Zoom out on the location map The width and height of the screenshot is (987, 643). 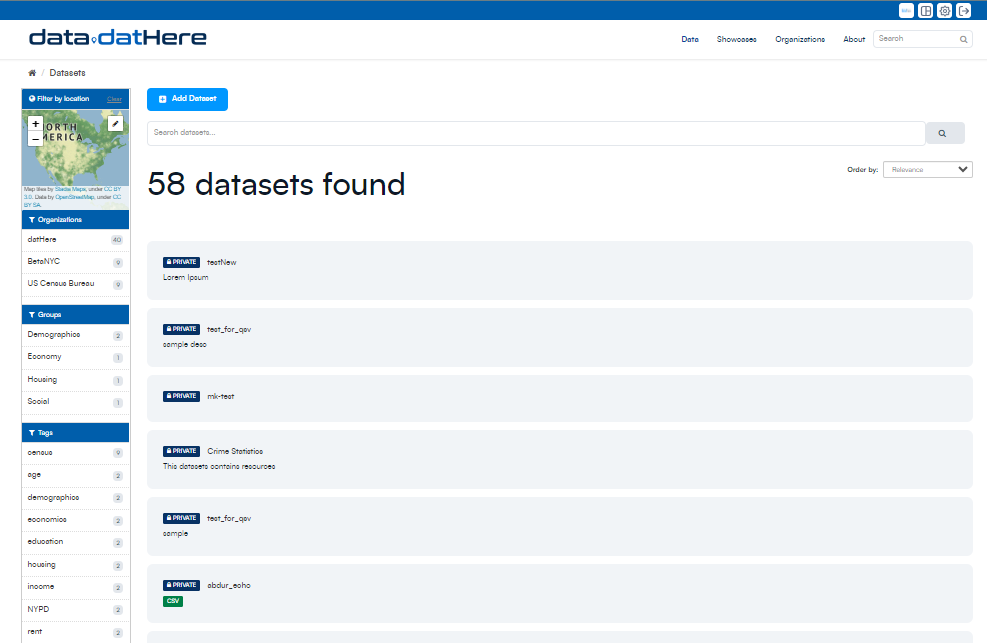tap(36, 139)
